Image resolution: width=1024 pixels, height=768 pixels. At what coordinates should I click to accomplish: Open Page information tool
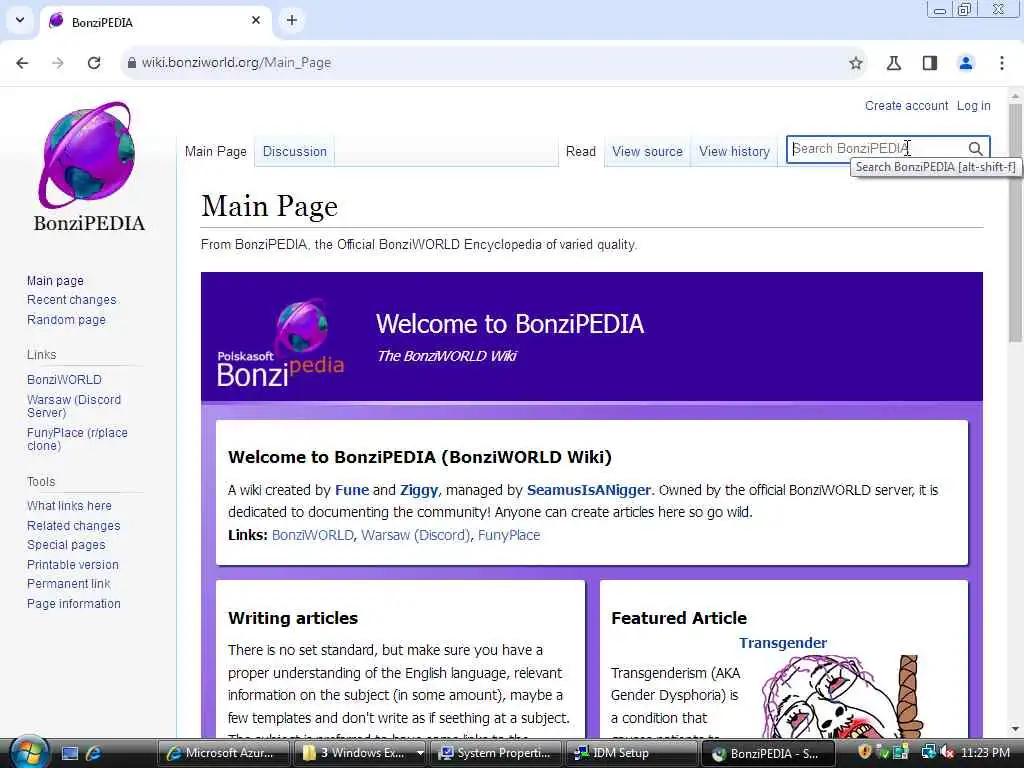point(74,603)
